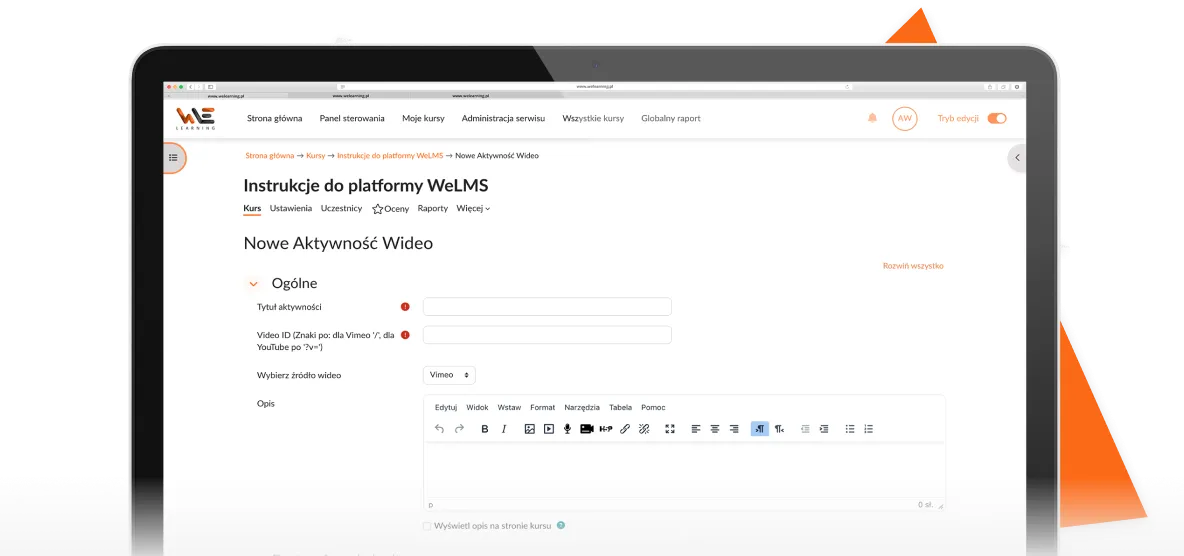The width and height of the screenshot is (1184, 556).
Task: Open the AW user avatar menu
Action: pyautogui.click(x=905, y=119)
